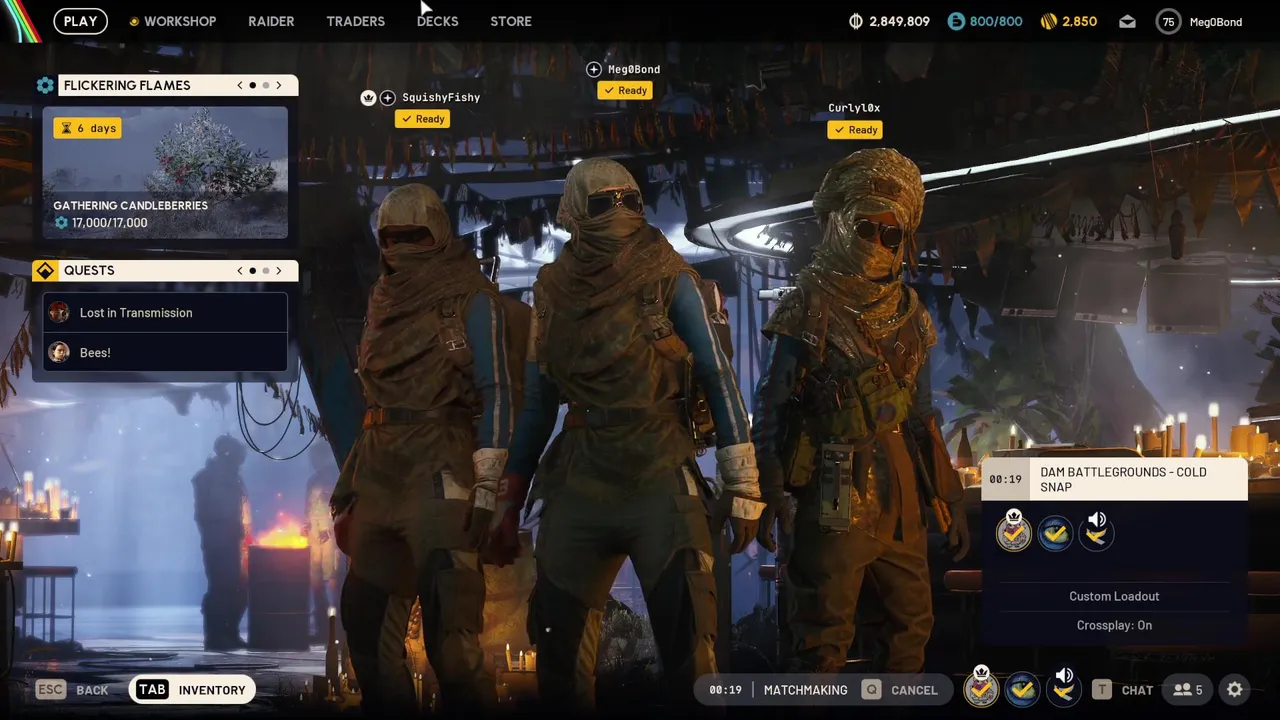1280x720 pixels.
Task: Toggle Curly10x Ready status
Action: coord(855,130)
